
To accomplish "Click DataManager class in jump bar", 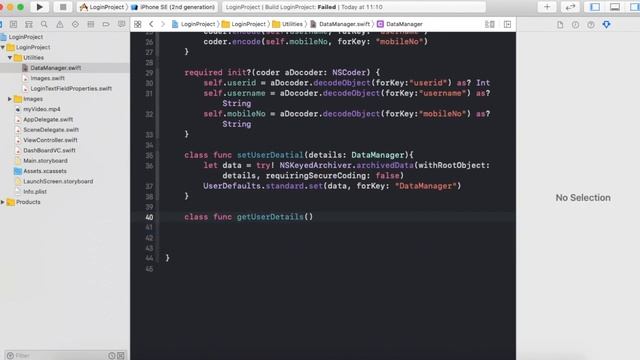I will (400, 24).
